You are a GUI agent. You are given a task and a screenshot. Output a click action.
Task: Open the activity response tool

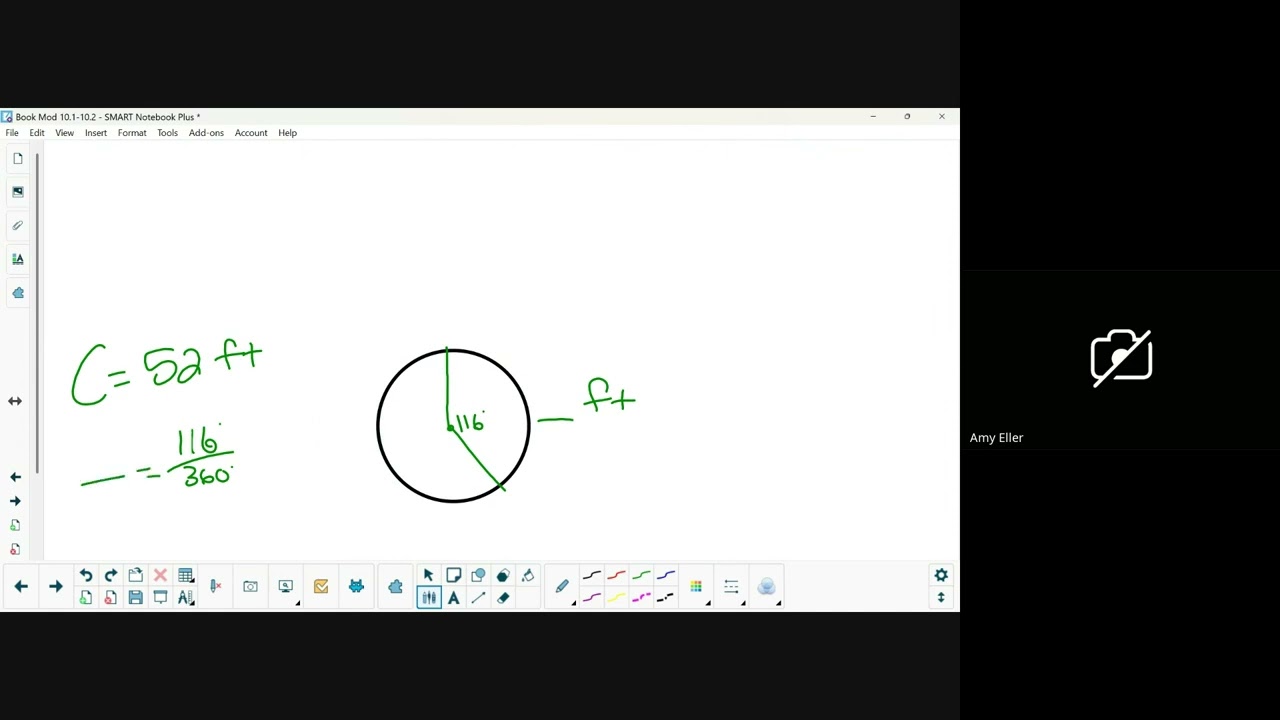(321, 586)
